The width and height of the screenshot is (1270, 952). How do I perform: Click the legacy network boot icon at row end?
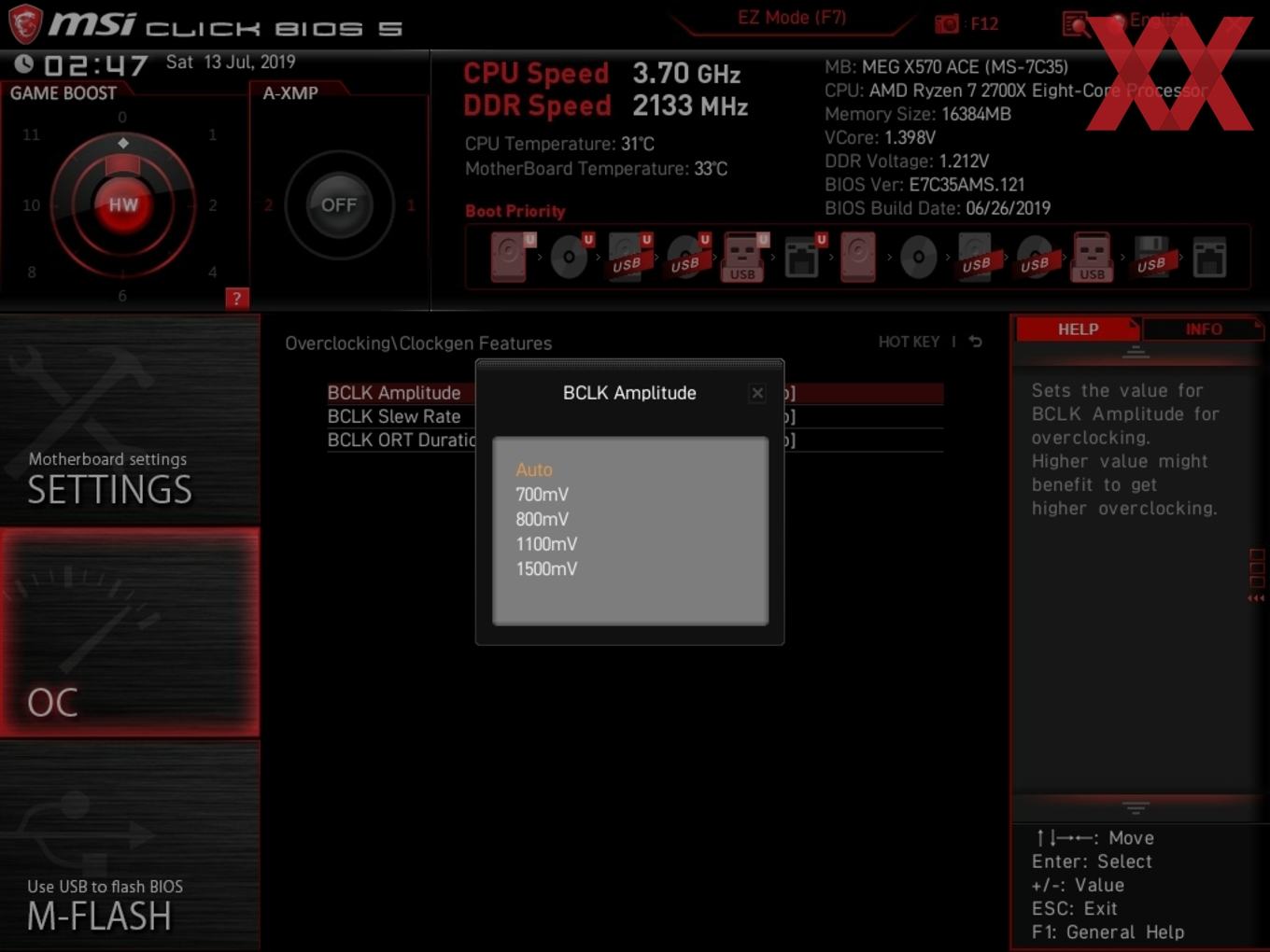(1209, 257)
